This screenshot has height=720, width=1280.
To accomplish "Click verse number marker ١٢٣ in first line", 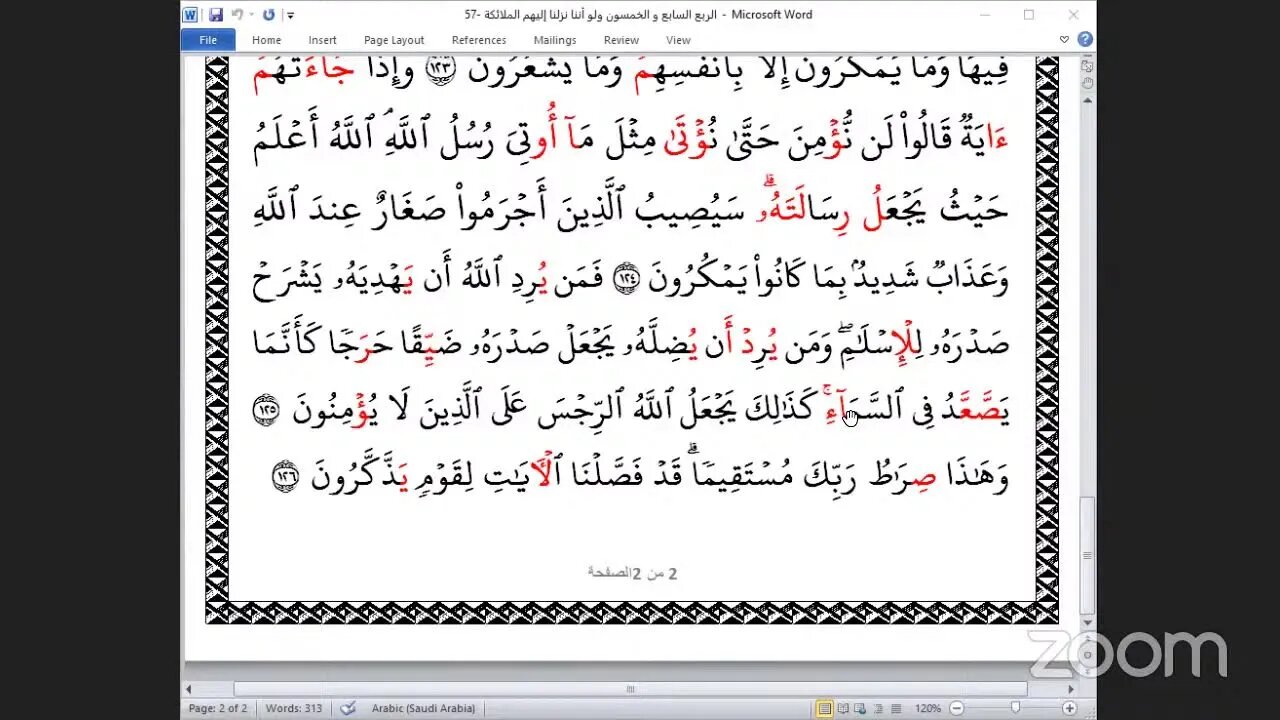I will pyautogui.click(x=440, y=70).
